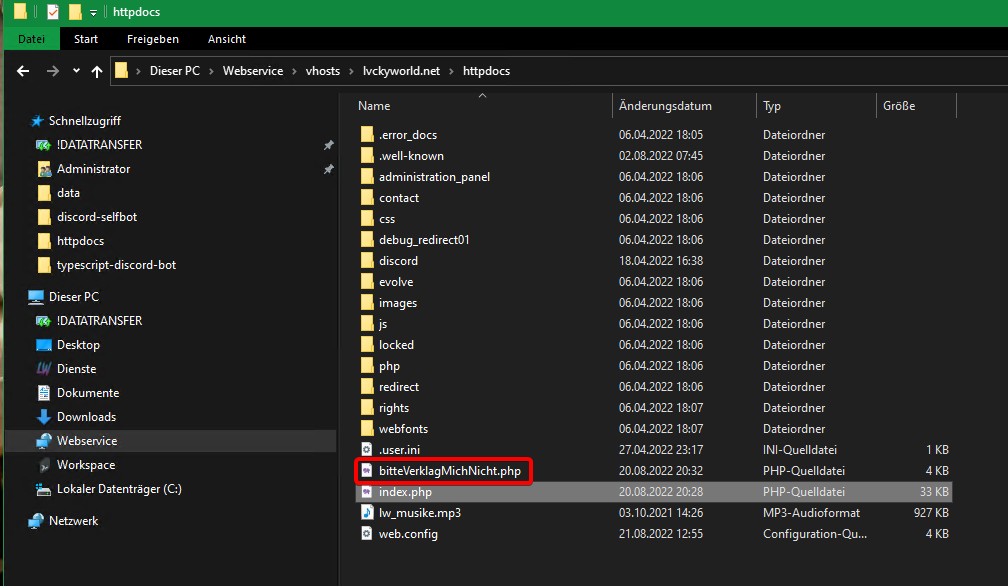
Task: Select the web.config file icon
Action: pyautogui.click(x=366, y=534)
